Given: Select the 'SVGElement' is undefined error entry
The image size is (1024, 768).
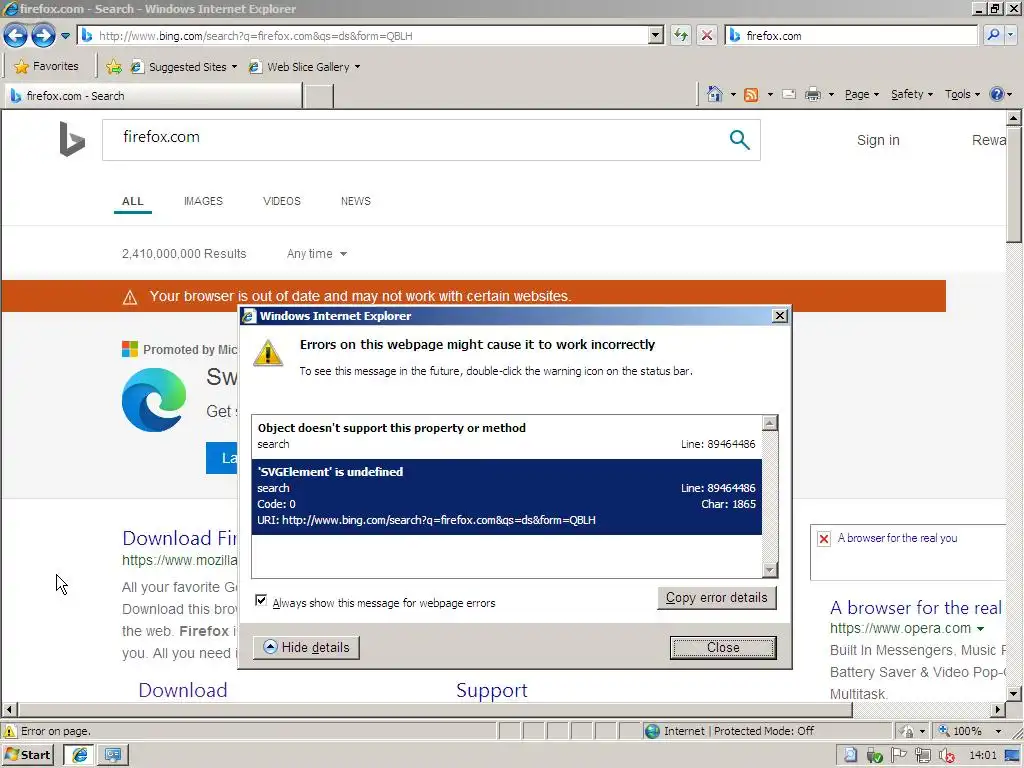Looking at the screenshot, I should (x=506, y=496).
